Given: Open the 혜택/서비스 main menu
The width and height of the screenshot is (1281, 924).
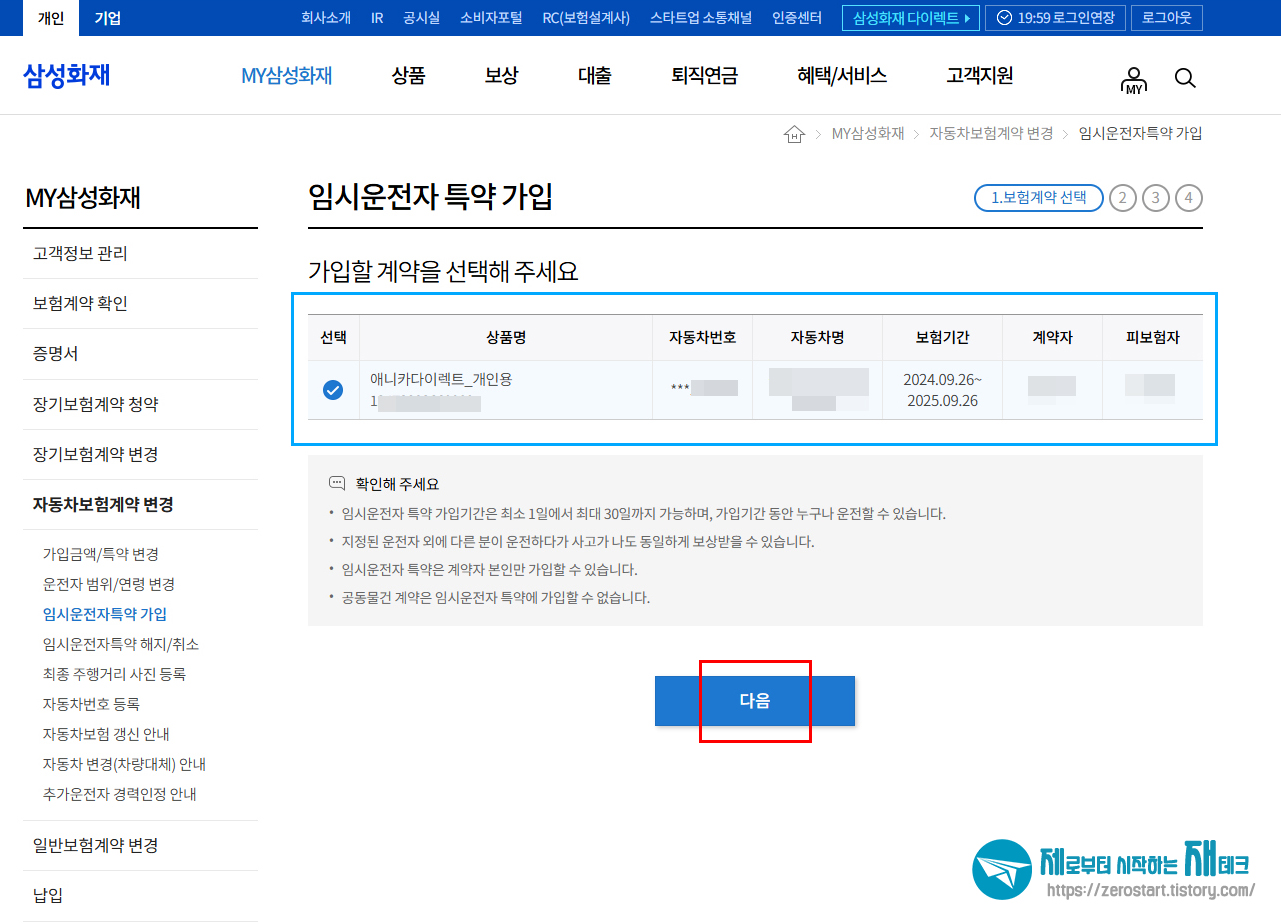Looking at the screenshot, I should tap(842, 76).
